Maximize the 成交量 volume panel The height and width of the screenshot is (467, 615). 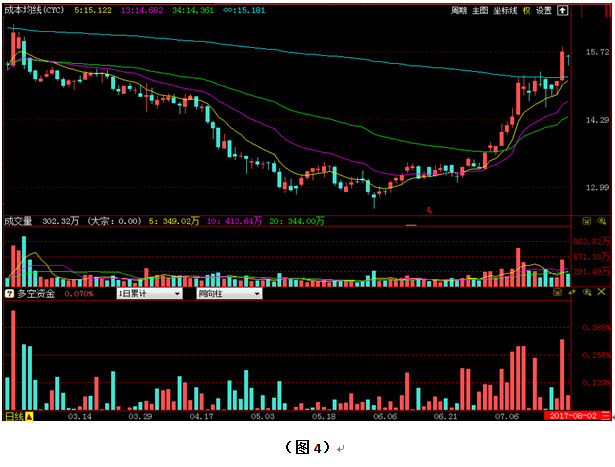[588, 221]
